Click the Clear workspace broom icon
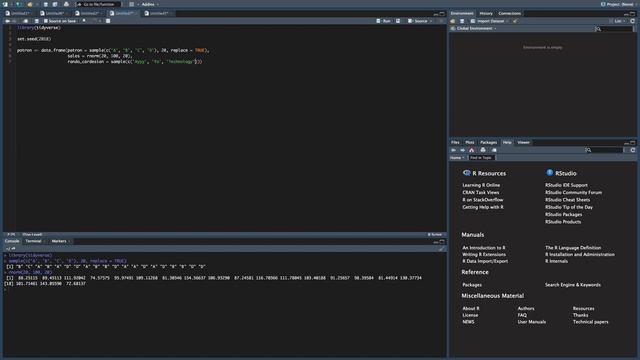 515,21
